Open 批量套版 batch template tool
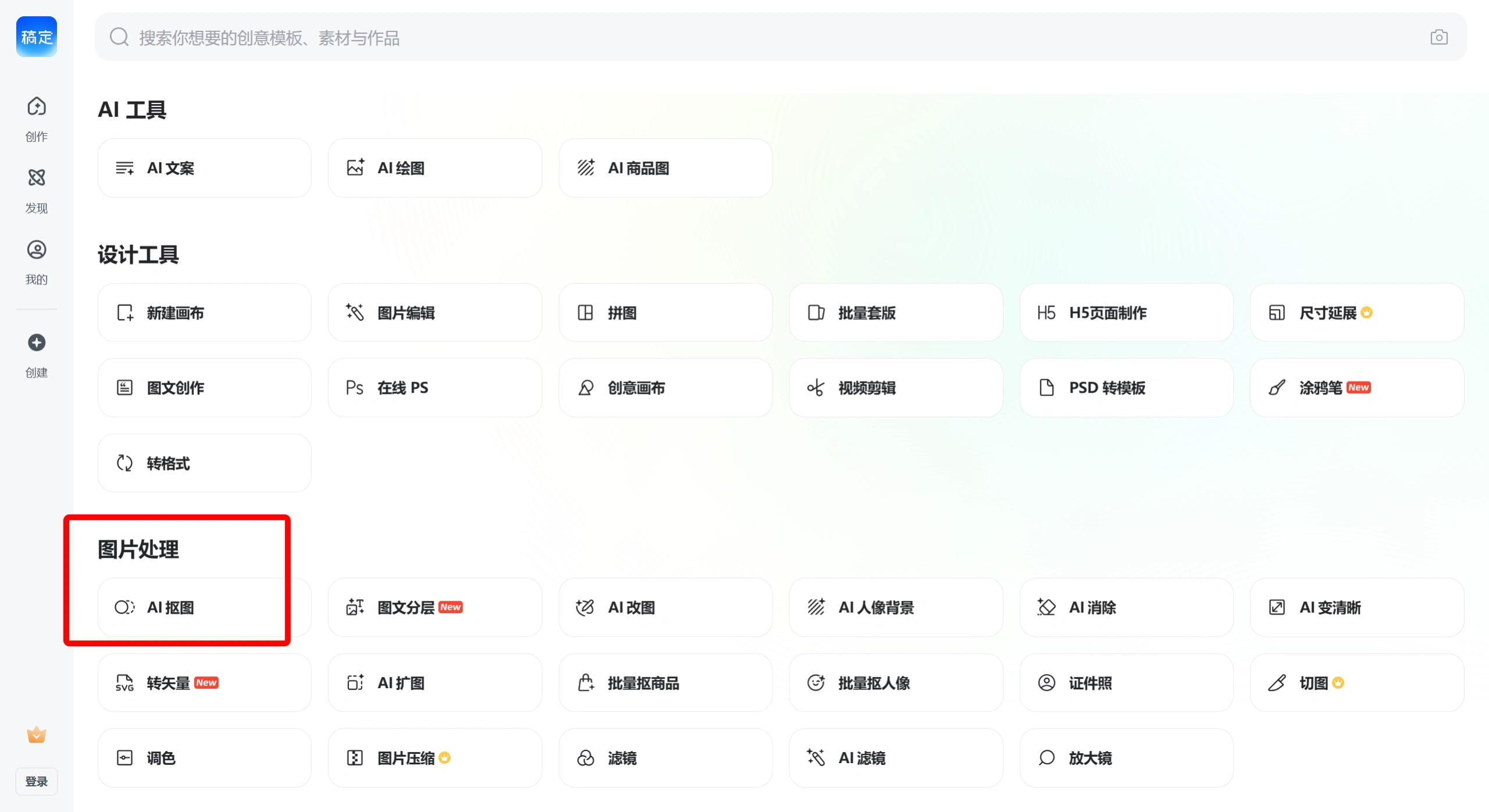Viewport: 1489px width, 812px height. tap(896, 313)
